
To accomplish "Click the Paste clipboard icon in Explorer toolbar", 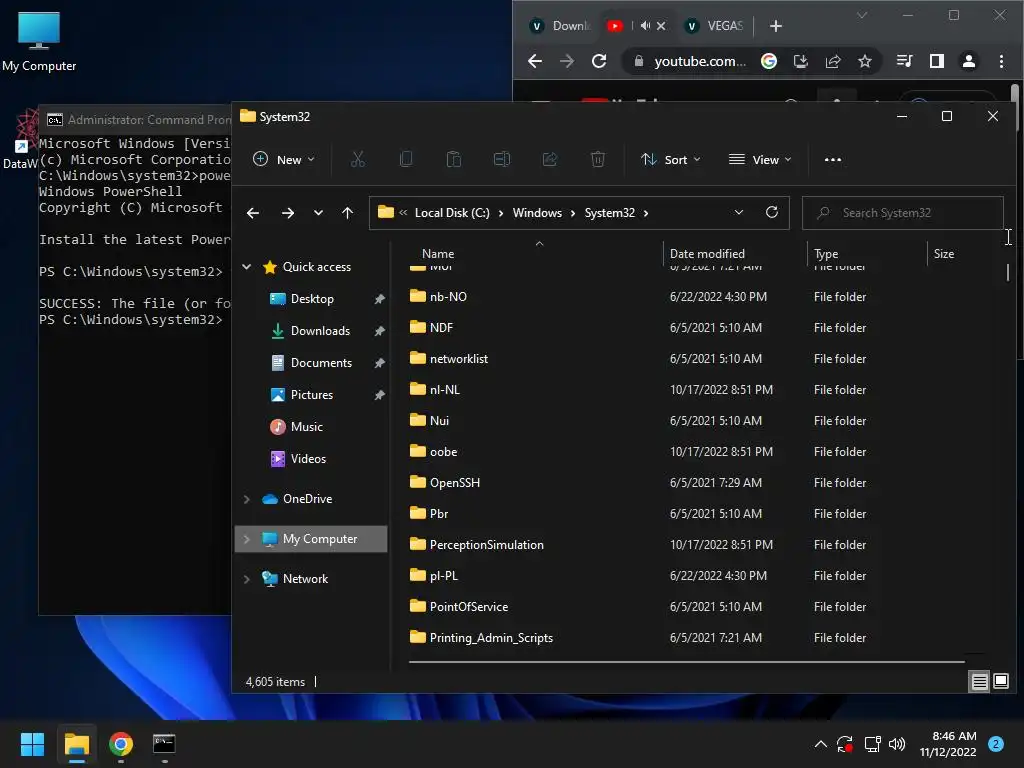I will [x=453, y=159].
